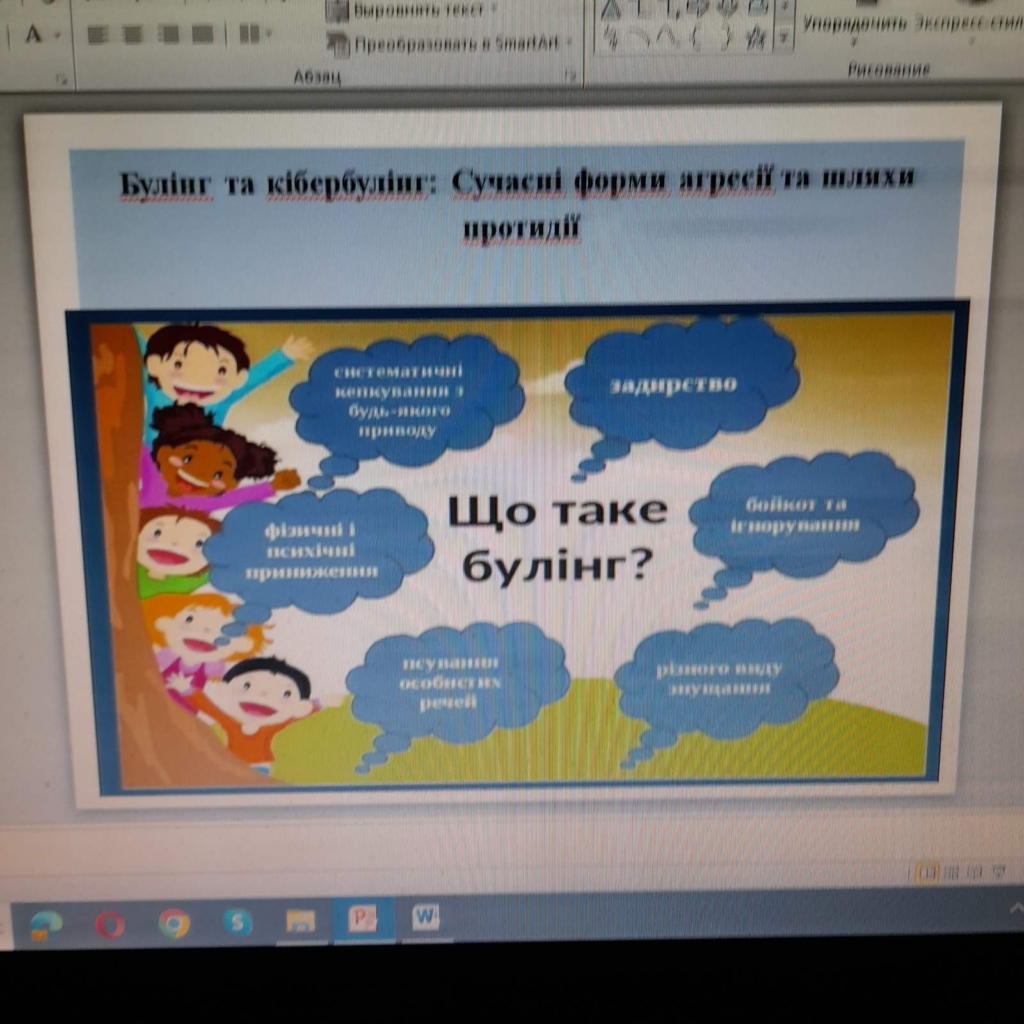The image size is (1024, 1024).
Task: Align text left in the paragraph group
Action: [97, 35]
